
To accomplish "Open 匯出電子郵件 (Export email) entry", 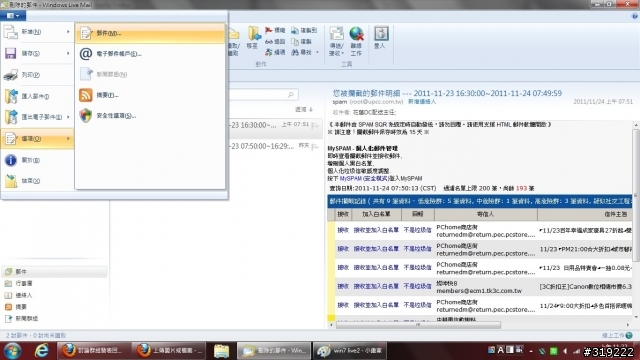I will pos(37,117).
